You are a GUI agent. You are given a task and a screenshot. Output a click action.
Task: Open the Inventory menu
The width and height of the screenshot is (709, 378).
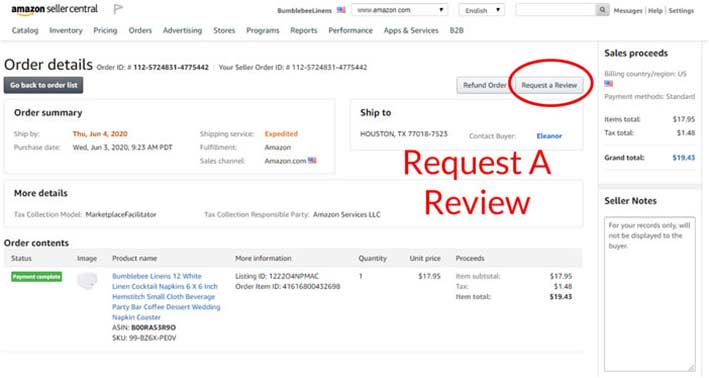click(x=66, y=30)
